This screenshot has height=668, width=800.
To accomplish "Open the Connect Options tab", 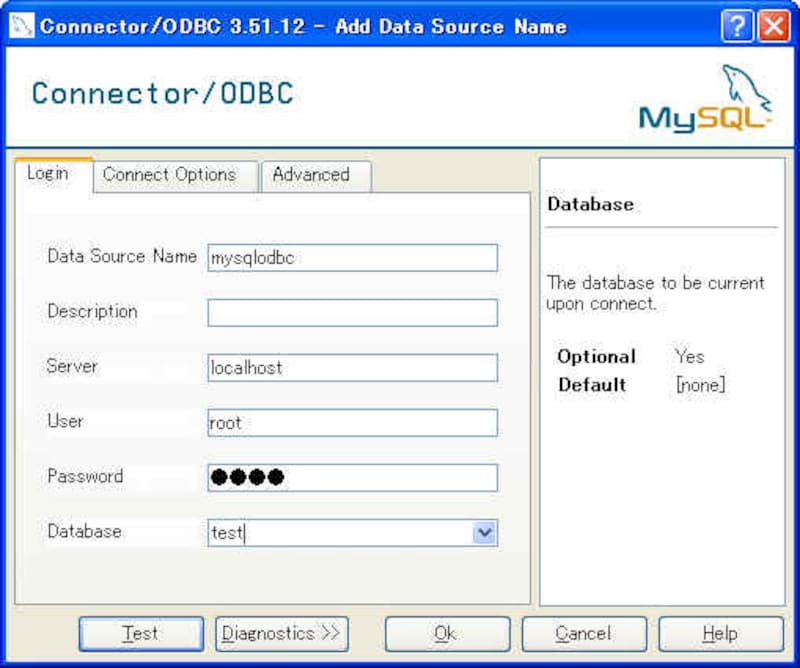I will tap(169, 175).
